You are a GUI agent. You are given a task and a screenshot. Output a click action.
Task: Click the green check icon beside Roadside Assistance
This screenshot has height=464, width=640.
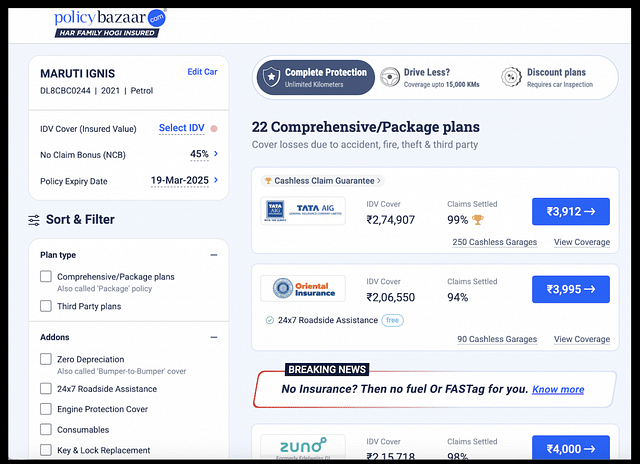tap(269, 320)
